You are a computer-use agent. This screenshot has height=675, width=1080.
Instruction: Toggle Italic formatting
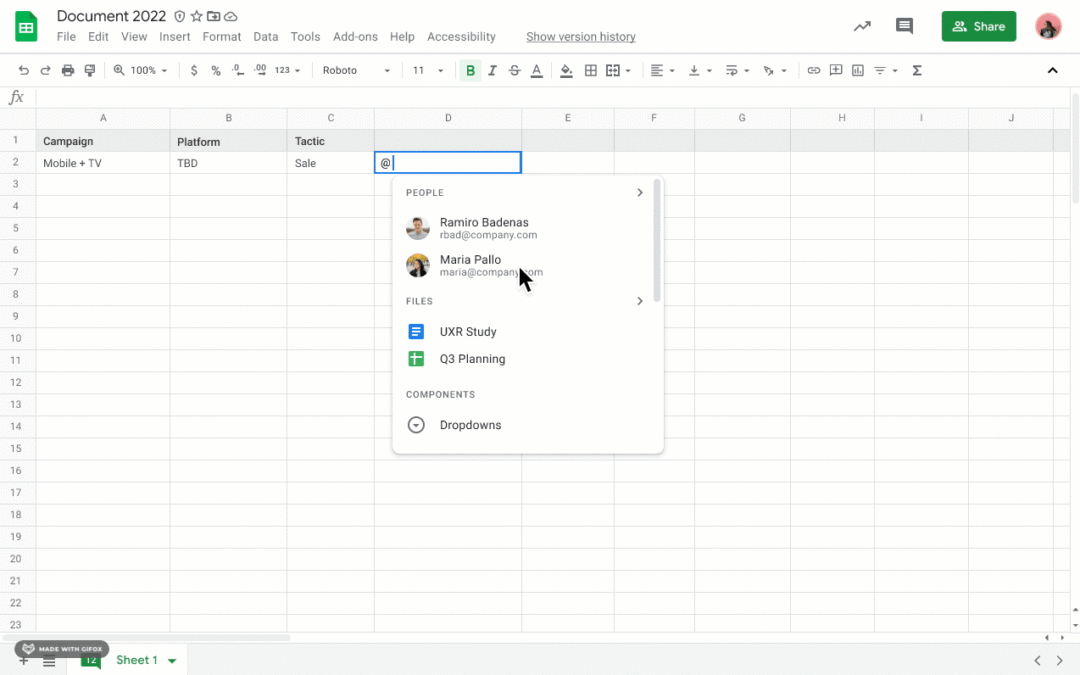pyautogui.click(x=492, y=70)
